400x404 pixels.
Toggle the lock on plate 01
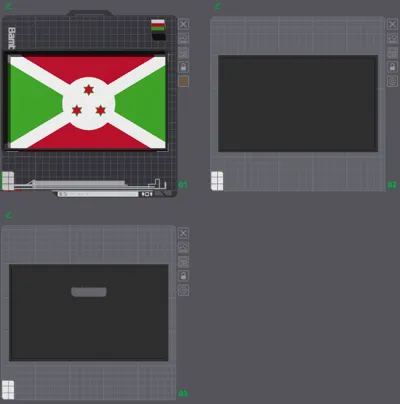tap(183, 67)
